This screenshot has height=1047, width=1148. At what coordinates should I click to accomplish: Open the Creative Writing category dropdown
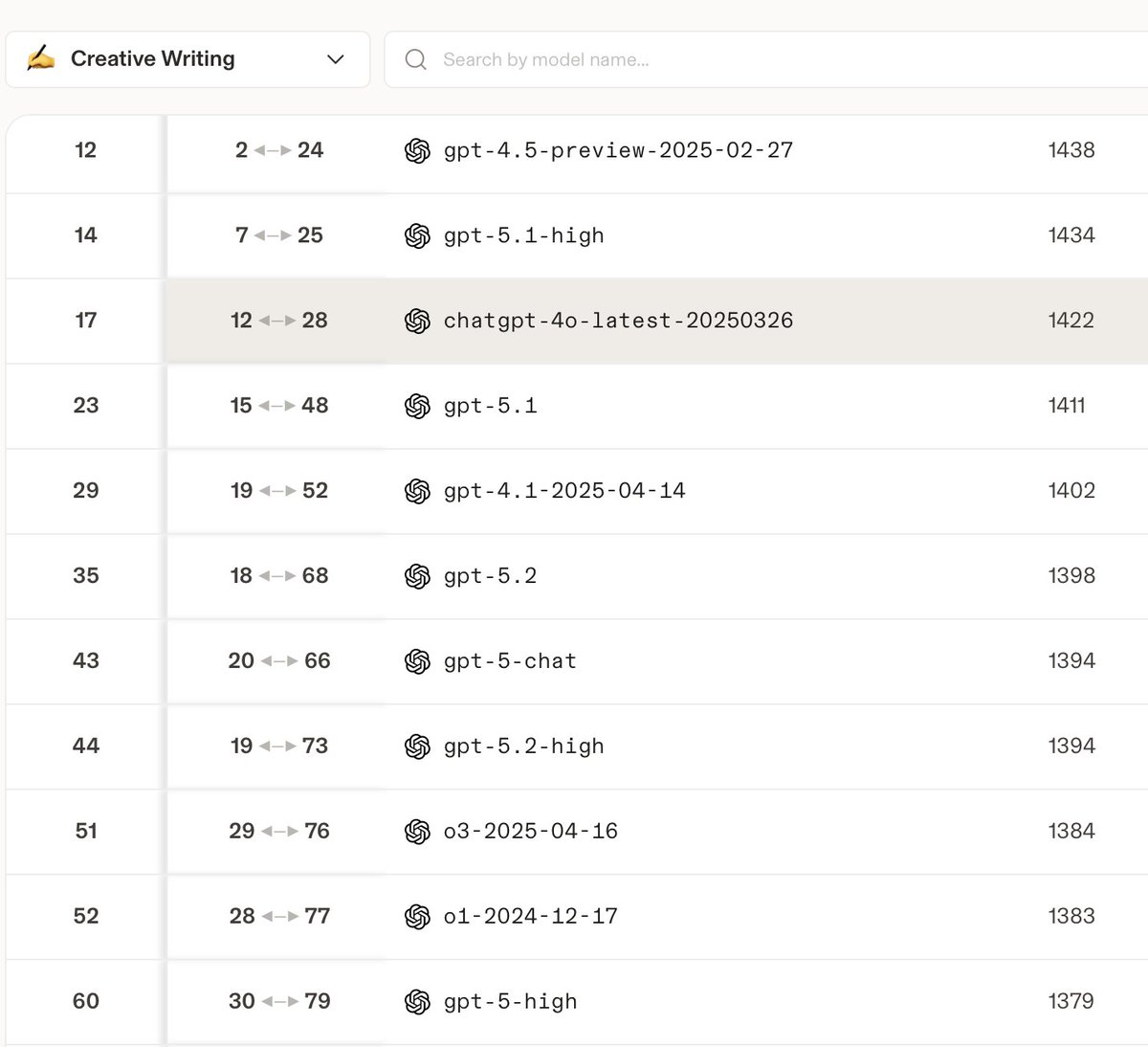click(x=188, y=59)
